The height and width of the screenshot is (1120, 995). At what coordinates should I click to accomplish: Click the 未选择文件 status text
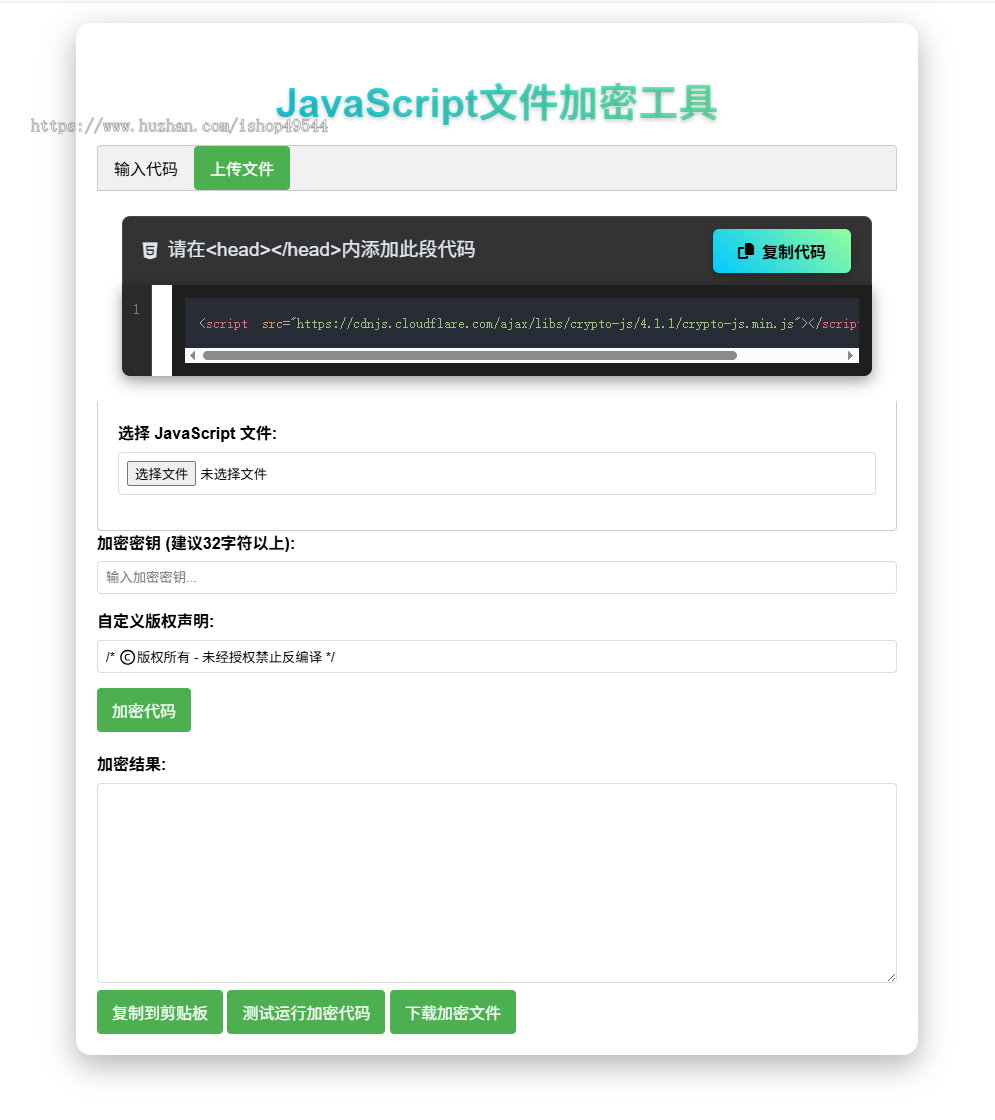(234, 474)
